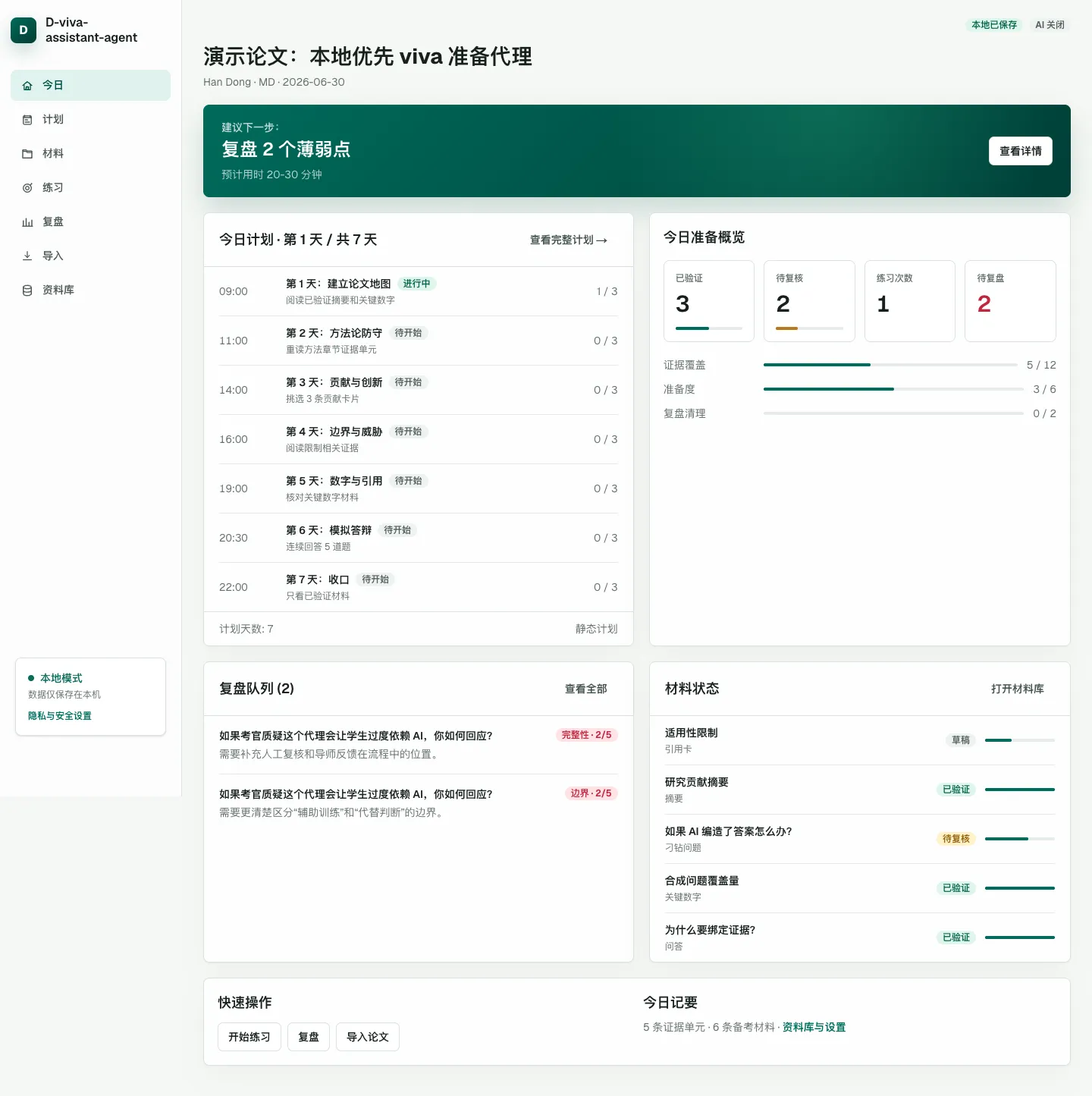
Task: Open plan row 第 3 天: 贡献与创新
Action: [419, 390]
